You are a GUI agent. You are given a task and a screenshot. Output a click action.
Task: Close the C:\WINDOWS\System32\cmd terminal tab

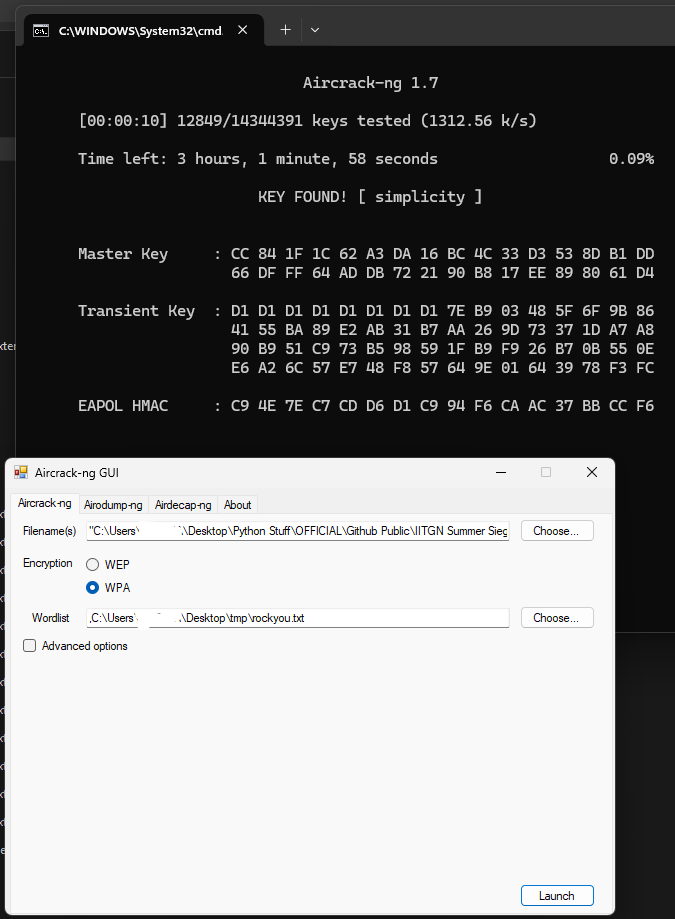pyautogui.click(x=243, y=30)
